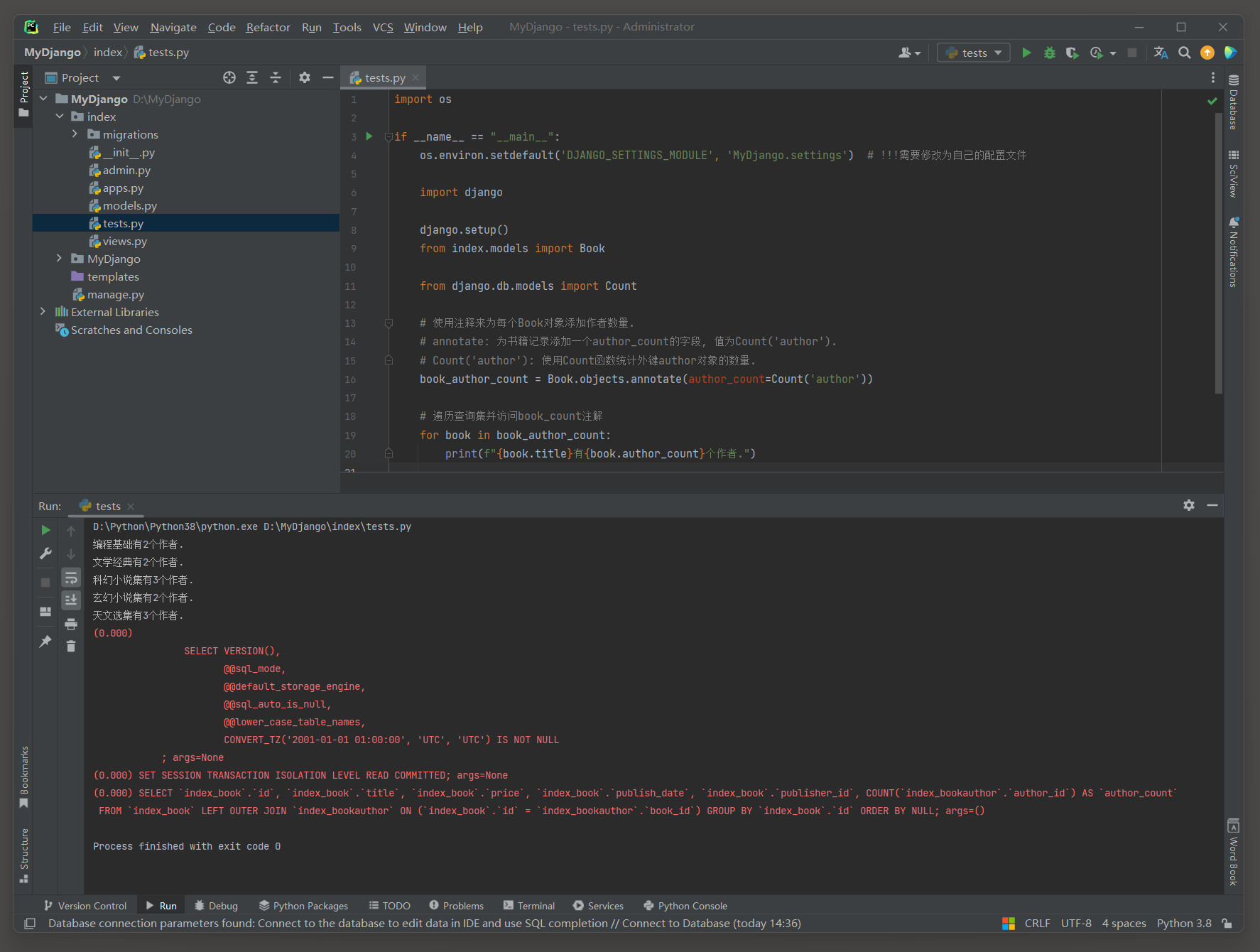Print the Run console output
1260x952 pixels.
coord(71,624)
